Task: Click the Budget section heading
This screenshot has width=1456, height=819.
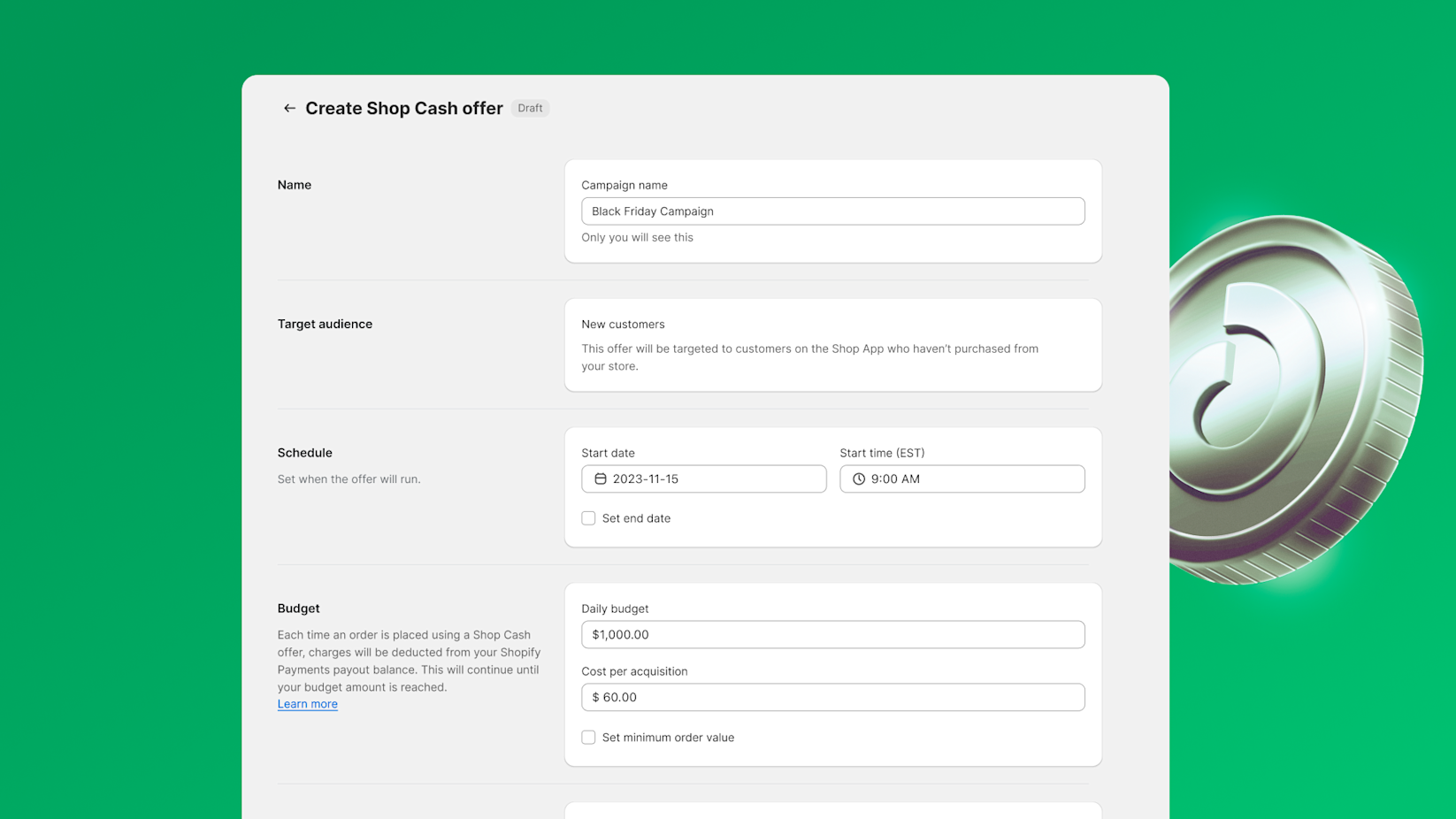Action: [x=298, y=609]
